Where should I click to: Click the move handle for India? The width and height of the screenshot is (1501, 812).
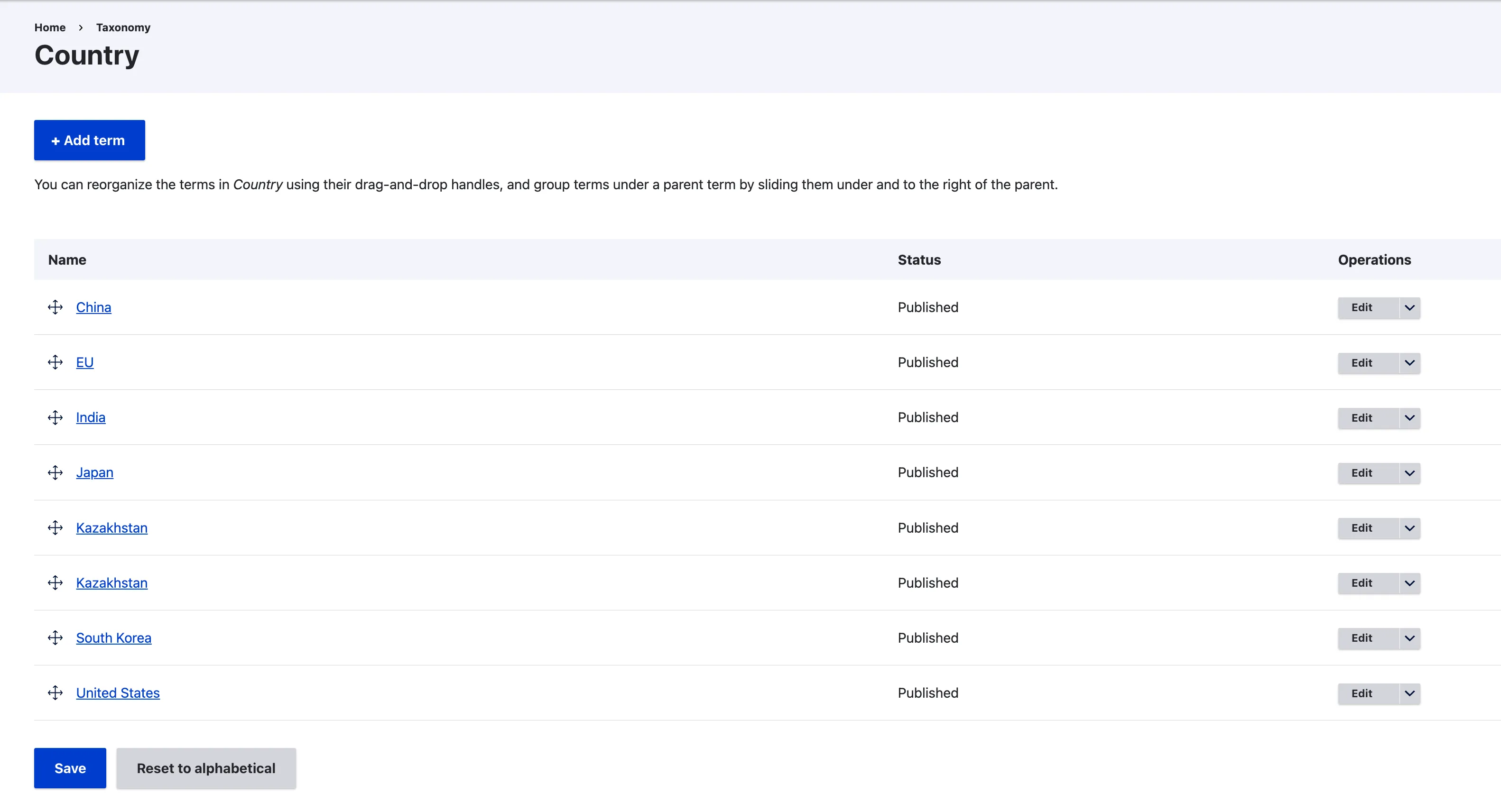56,417
